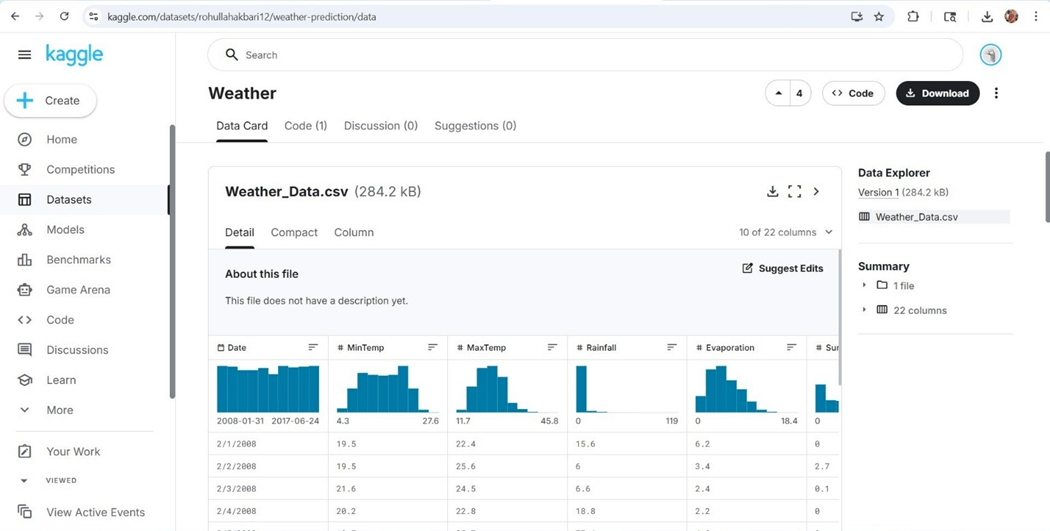Upvote the Weather dataset

[778, 93]
